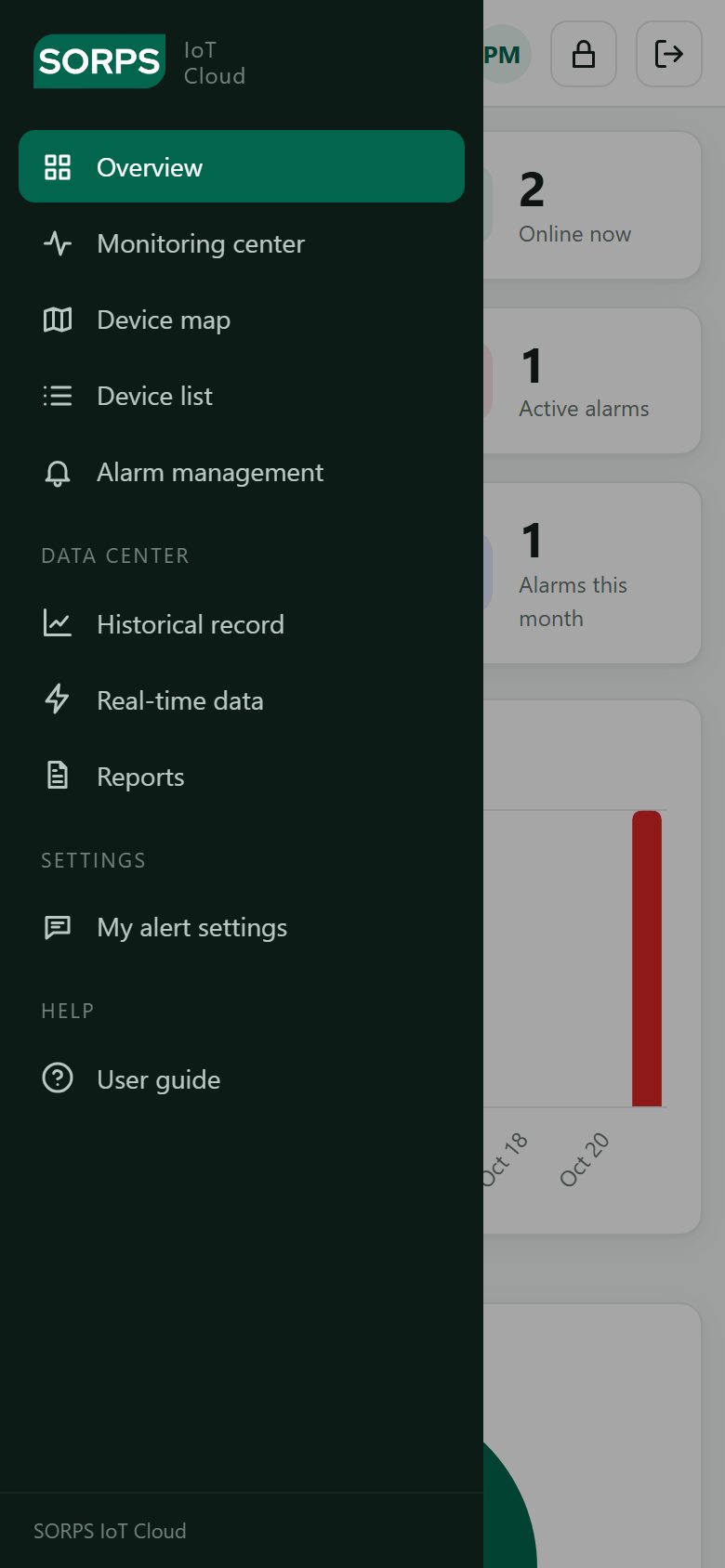Select the Overview menu item
This screenshot has height=1568, width=725.
[242, 166]
